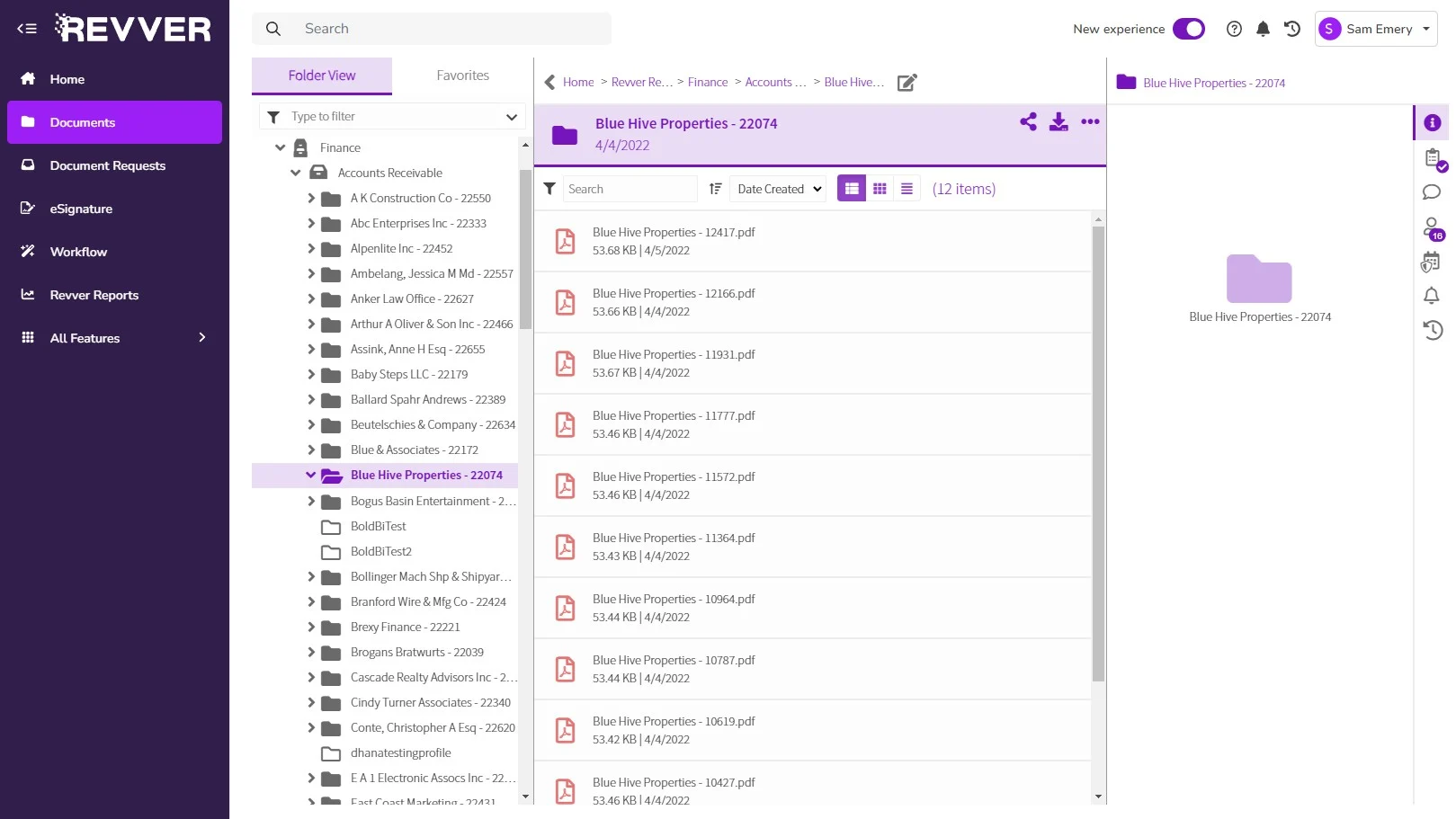Switch to grid thumbnail view

[880, 189]
